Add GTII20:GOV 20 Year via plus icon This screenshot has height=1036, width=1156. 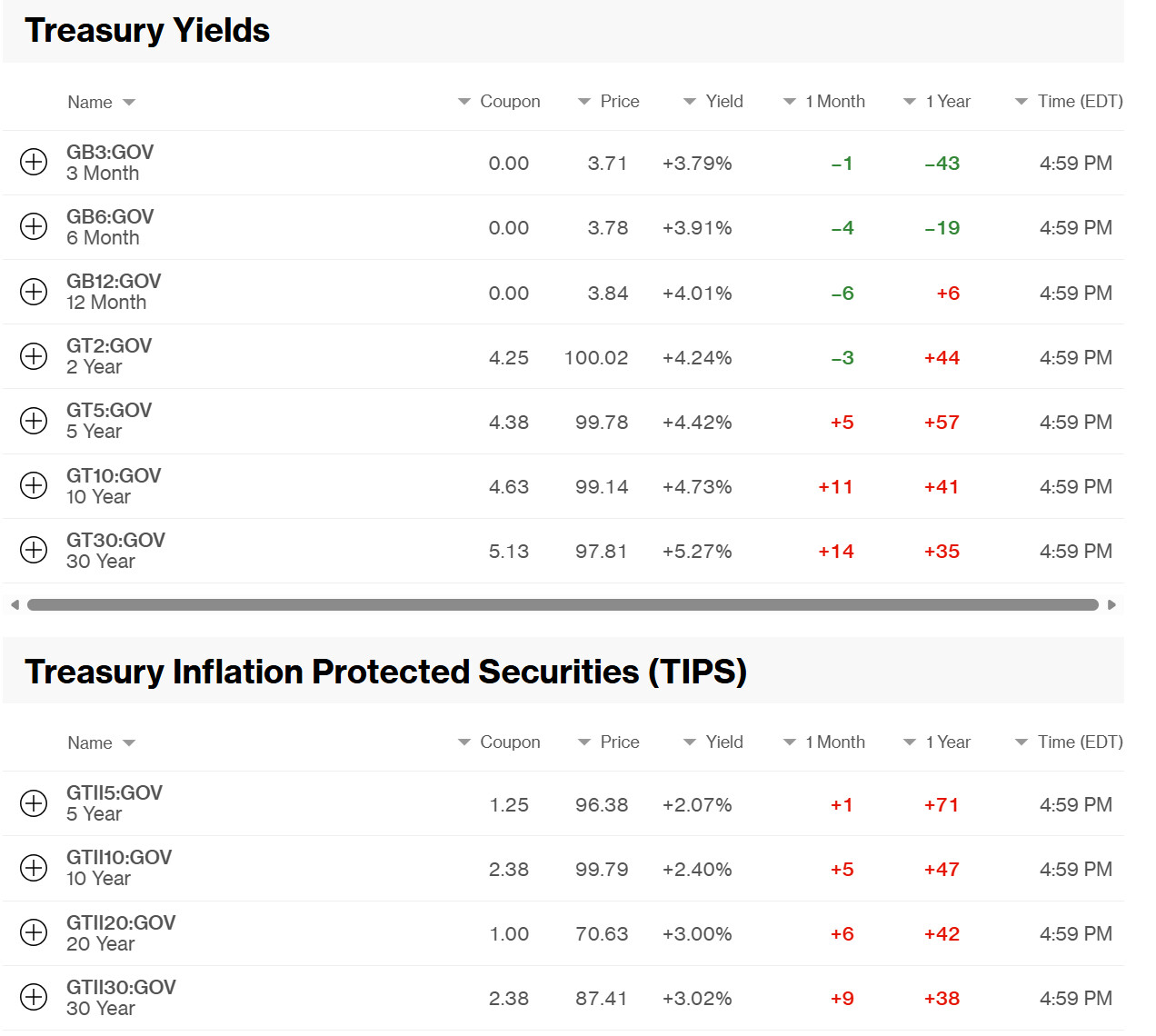(34, 932)
